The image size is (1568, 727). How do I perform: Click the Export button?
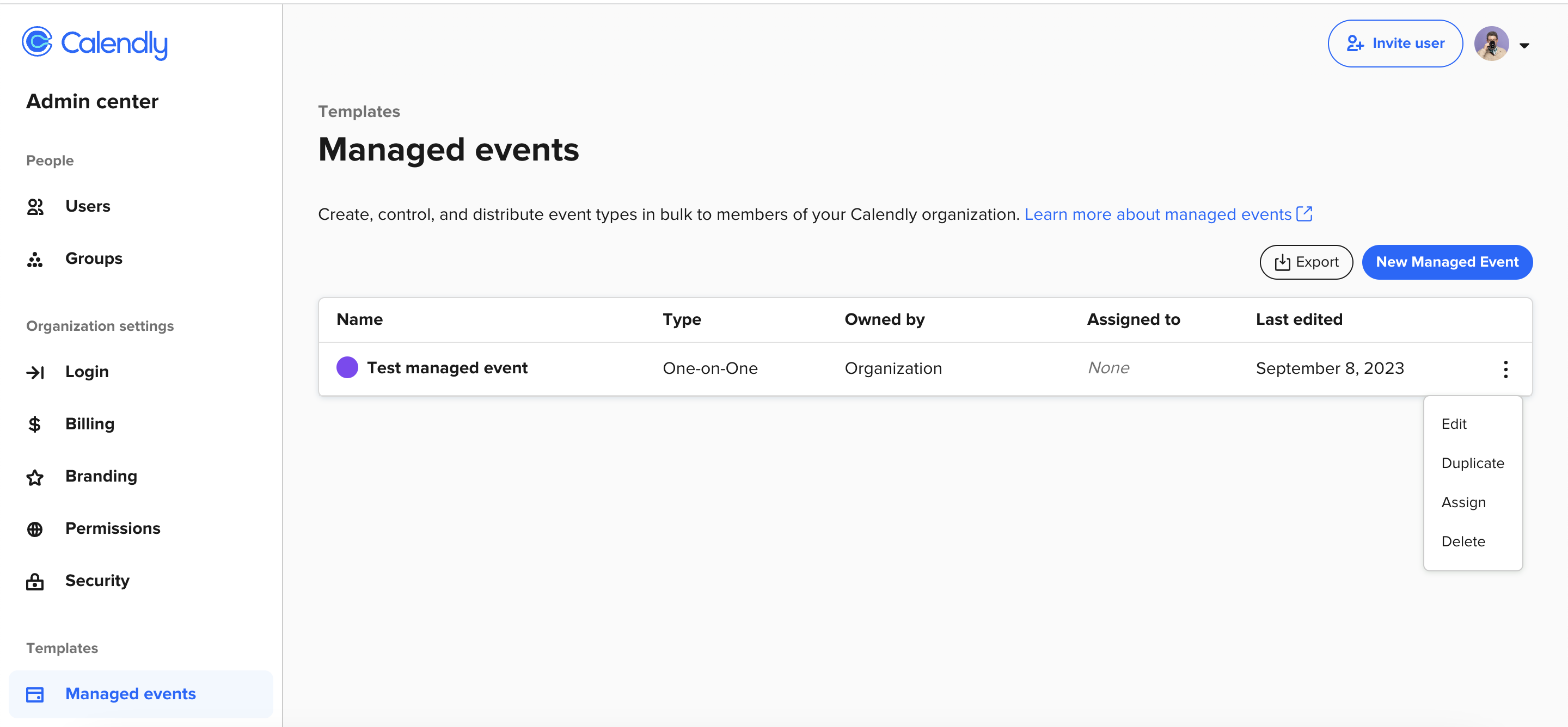[1306, 262]
